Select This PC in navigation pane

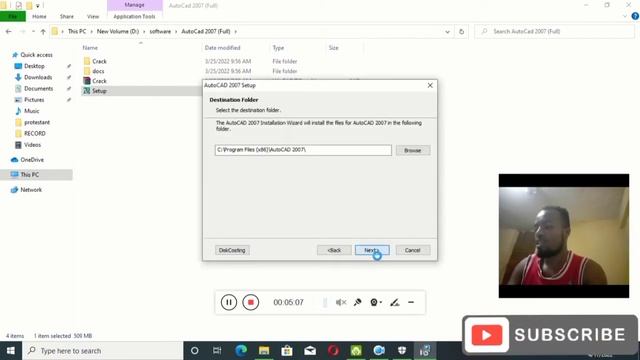(30, 175)
